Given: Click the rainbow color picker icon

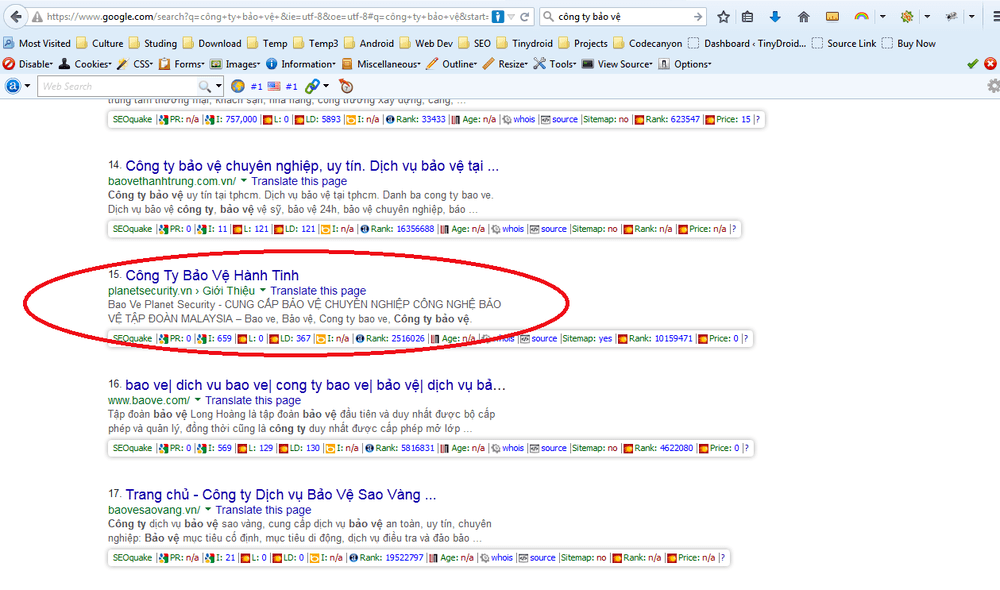Looking at the screenshot, I should pyautogui.click(x=862, y=17).
